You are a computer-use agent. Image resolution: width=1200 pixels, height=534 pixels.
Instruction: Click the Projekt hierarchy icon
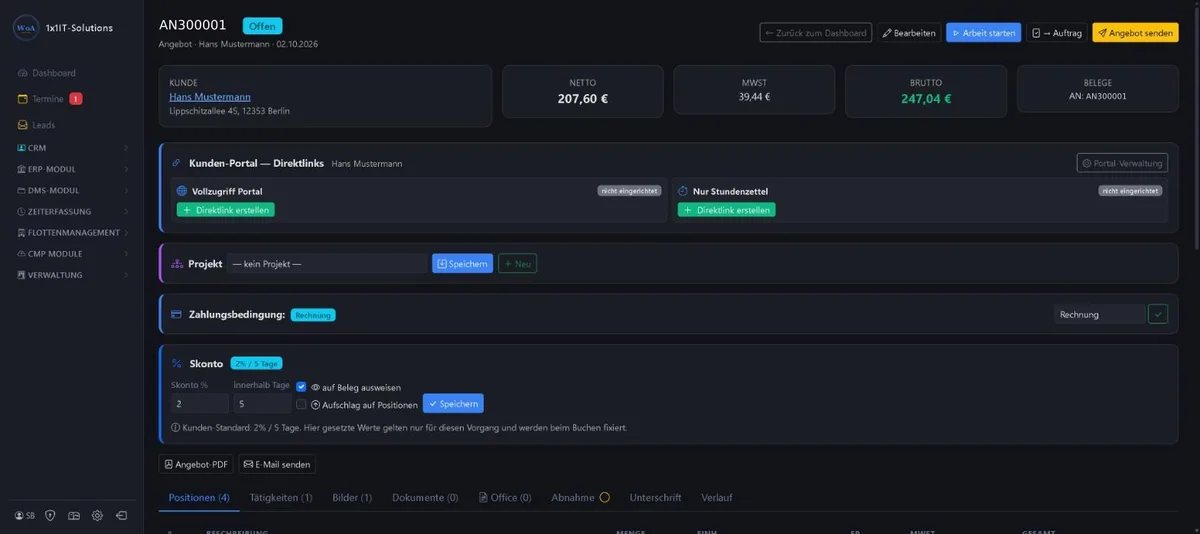(177, 264)
